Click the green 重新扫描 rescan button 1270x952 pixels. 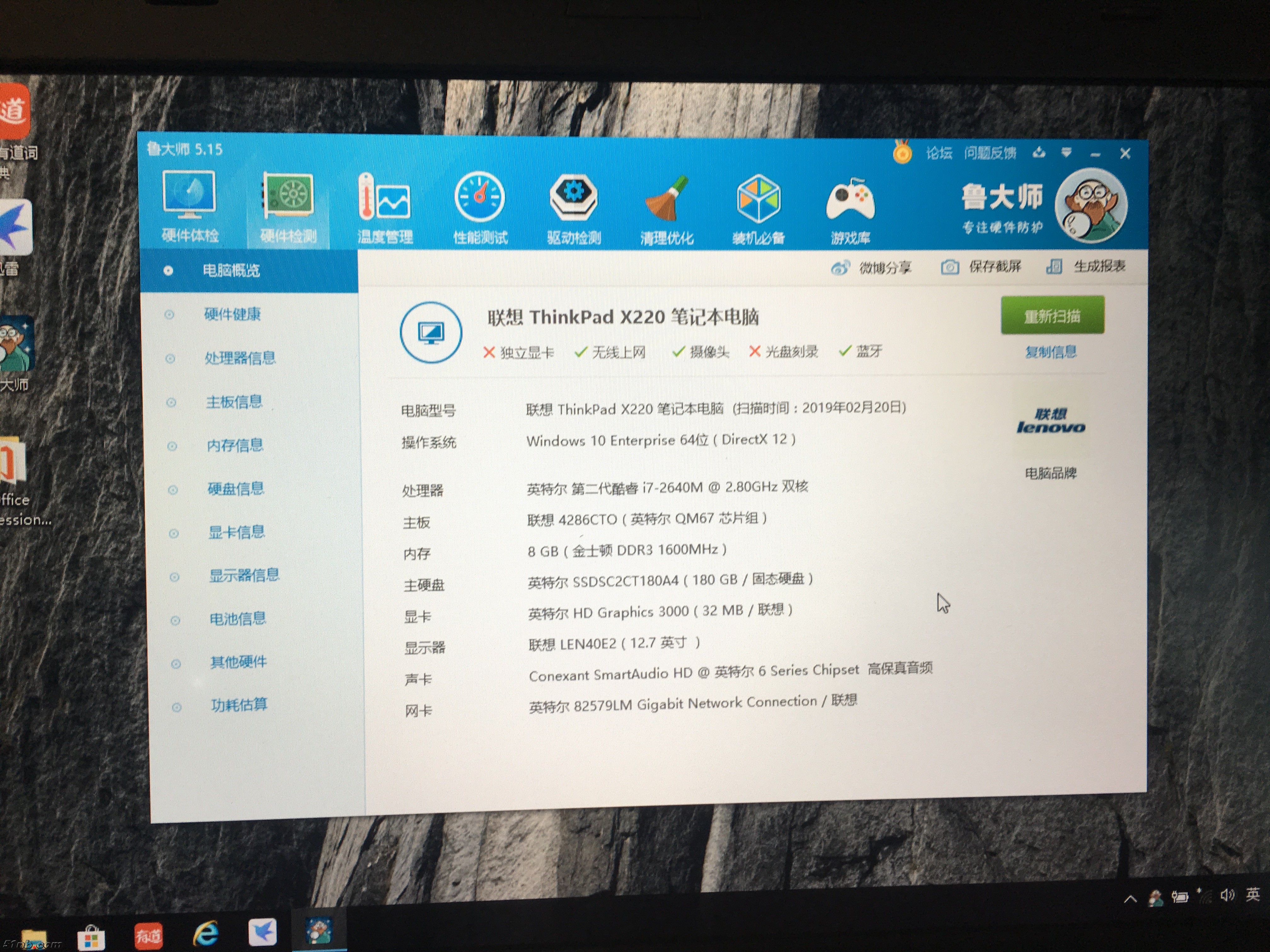[x=1052, y=316]
